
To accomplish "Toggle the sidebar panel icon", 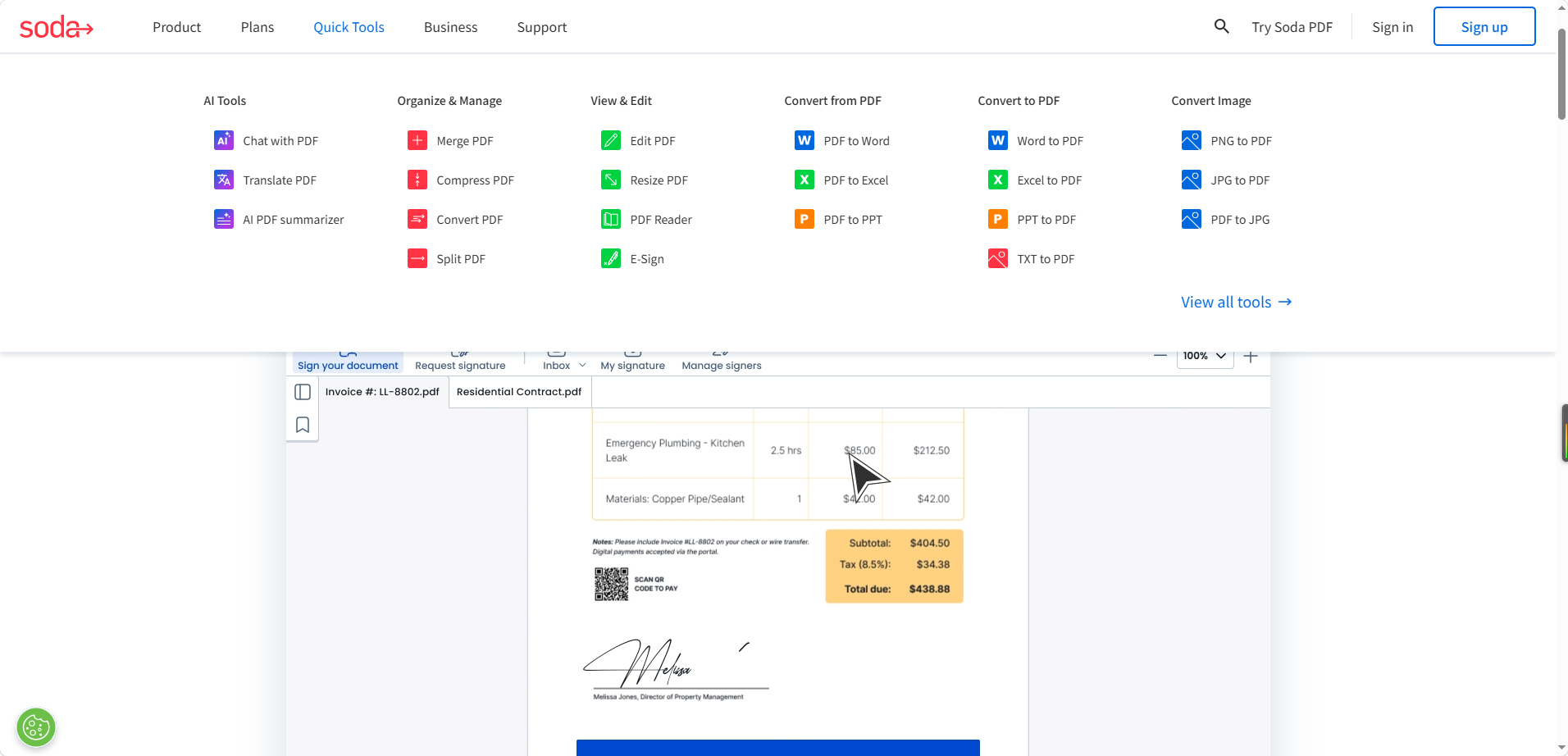I will pyautogui.click(x=303, y=392).
